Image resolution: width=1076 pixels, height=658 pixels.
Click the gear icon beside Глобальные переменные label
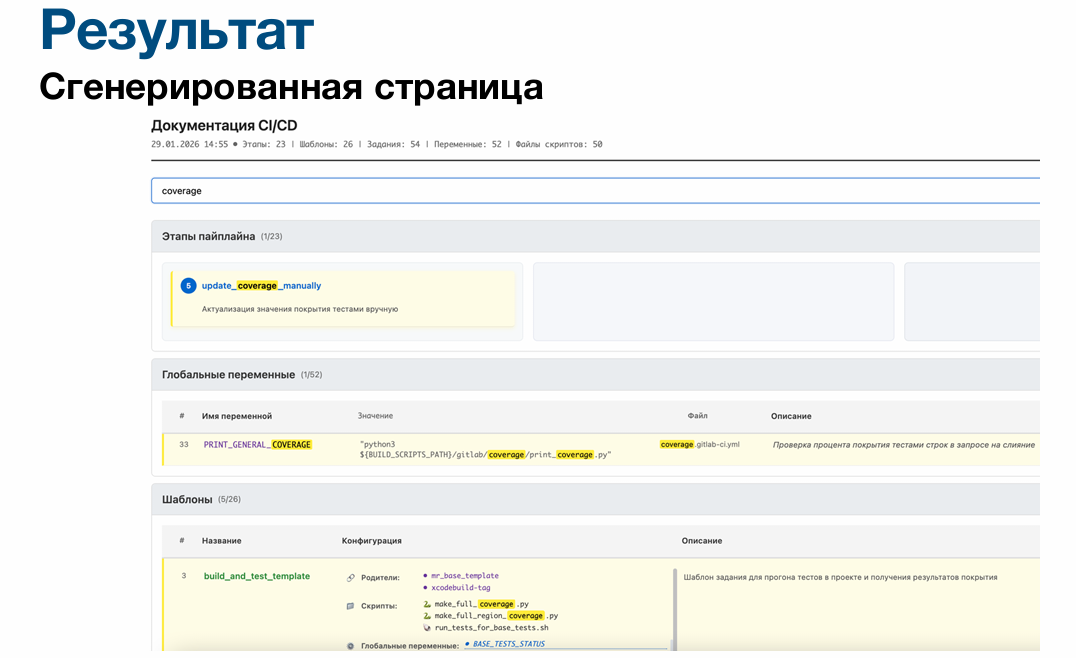click(x=351, y=646)
